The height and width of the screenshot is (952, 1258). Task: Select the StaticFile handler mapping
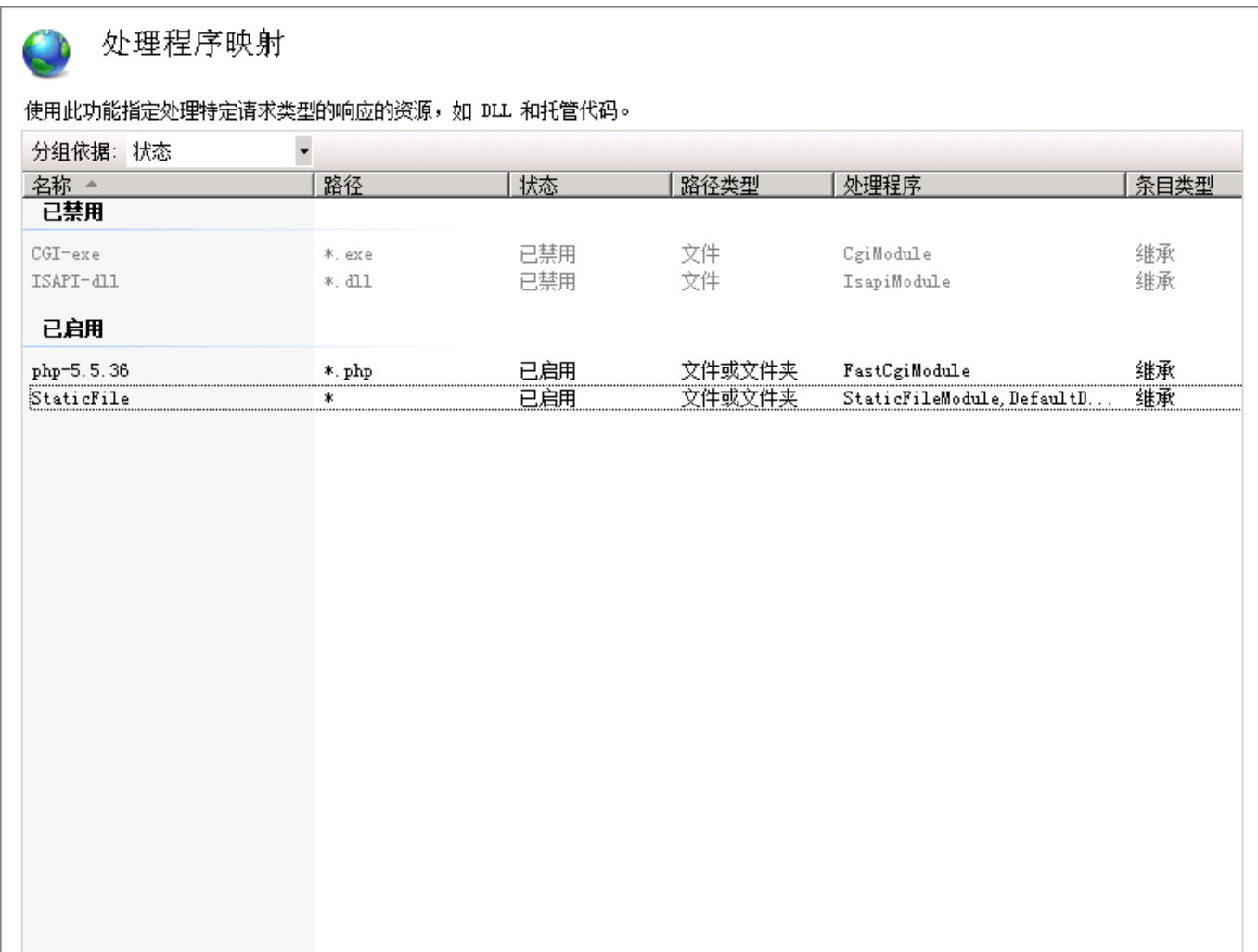(x=81, y=398)
